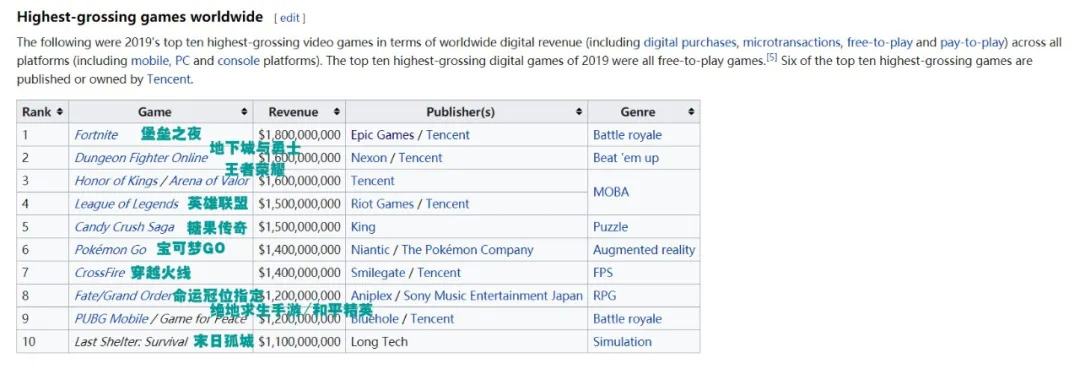The width and height of the screenshot is (1080, 369).
Task: Click the microtransactions link in intro
Action: 791,42
